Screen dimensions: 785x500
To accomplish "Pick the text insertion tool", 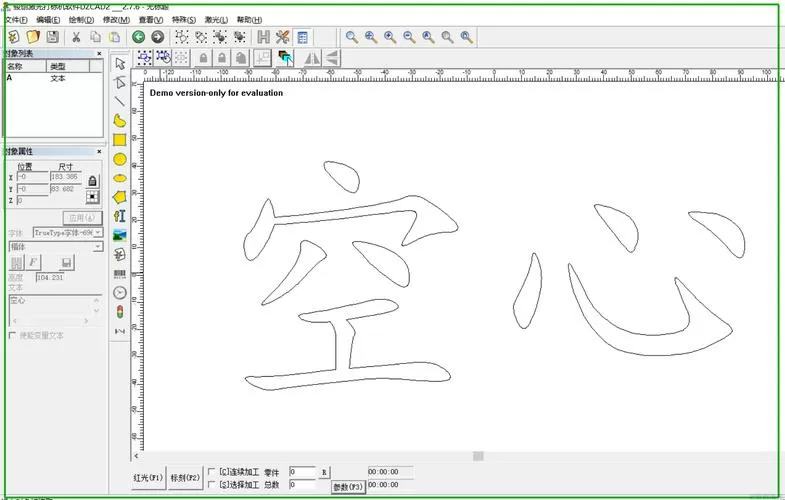I will click(120, 216).
